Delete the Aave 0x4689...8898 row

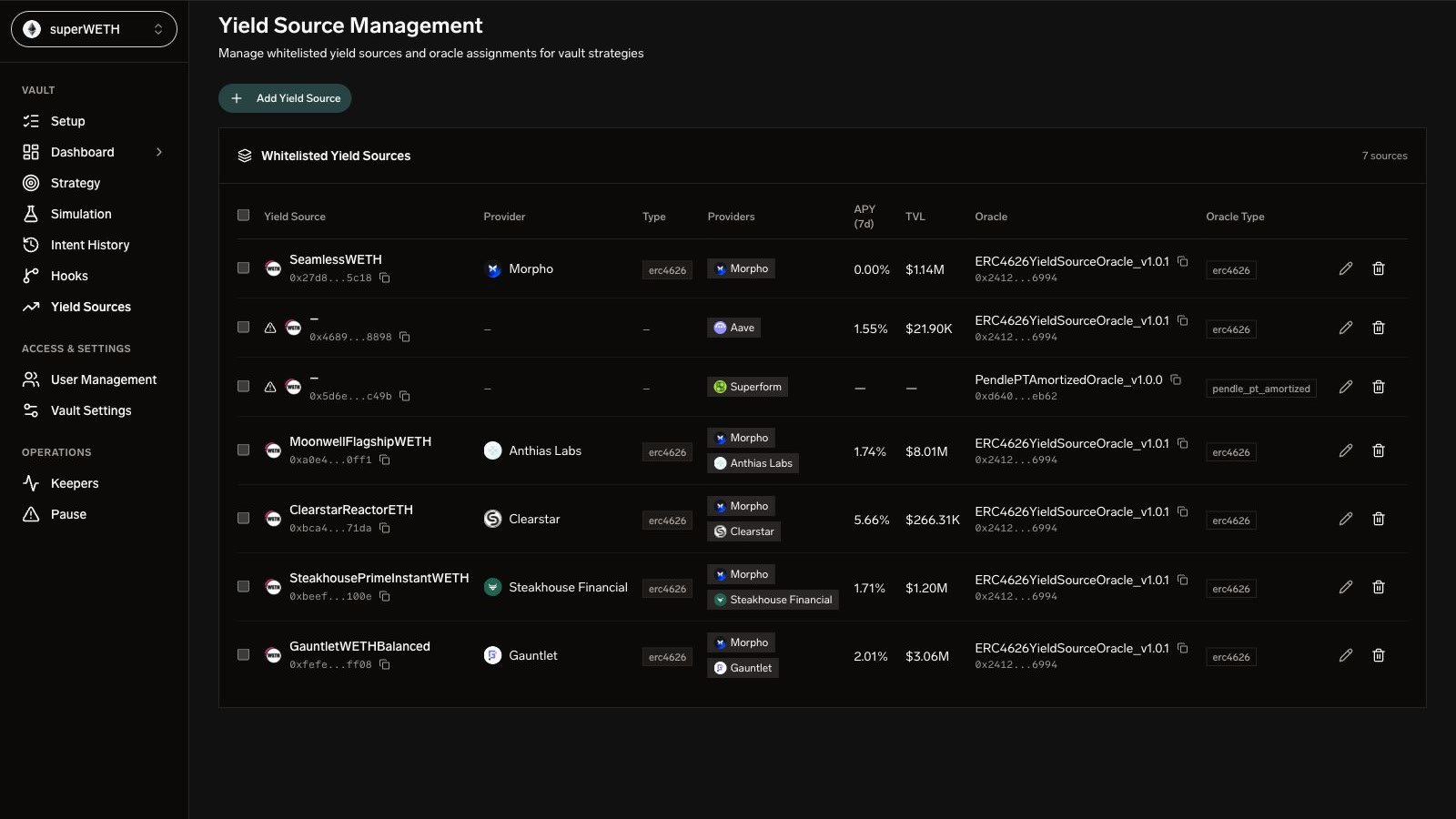click(1378, 328)
